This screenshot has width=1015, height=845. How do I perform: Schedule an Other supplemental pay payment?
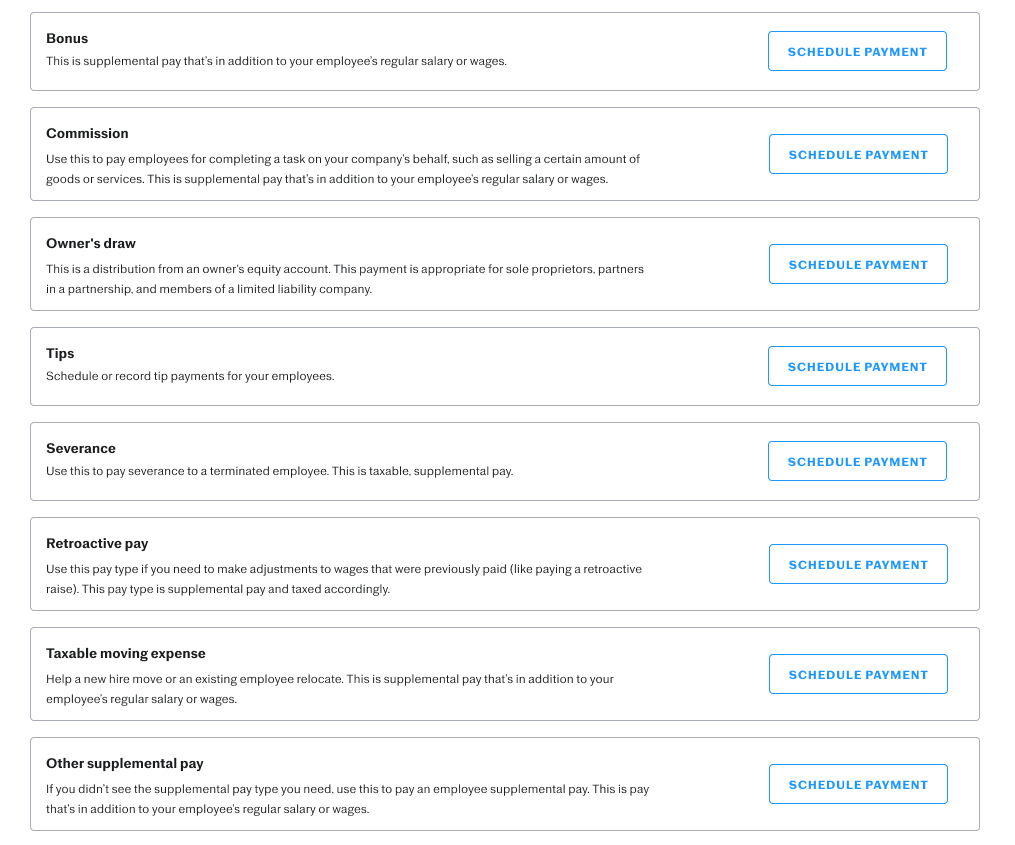pyautogui.click(x=858, y=785)
